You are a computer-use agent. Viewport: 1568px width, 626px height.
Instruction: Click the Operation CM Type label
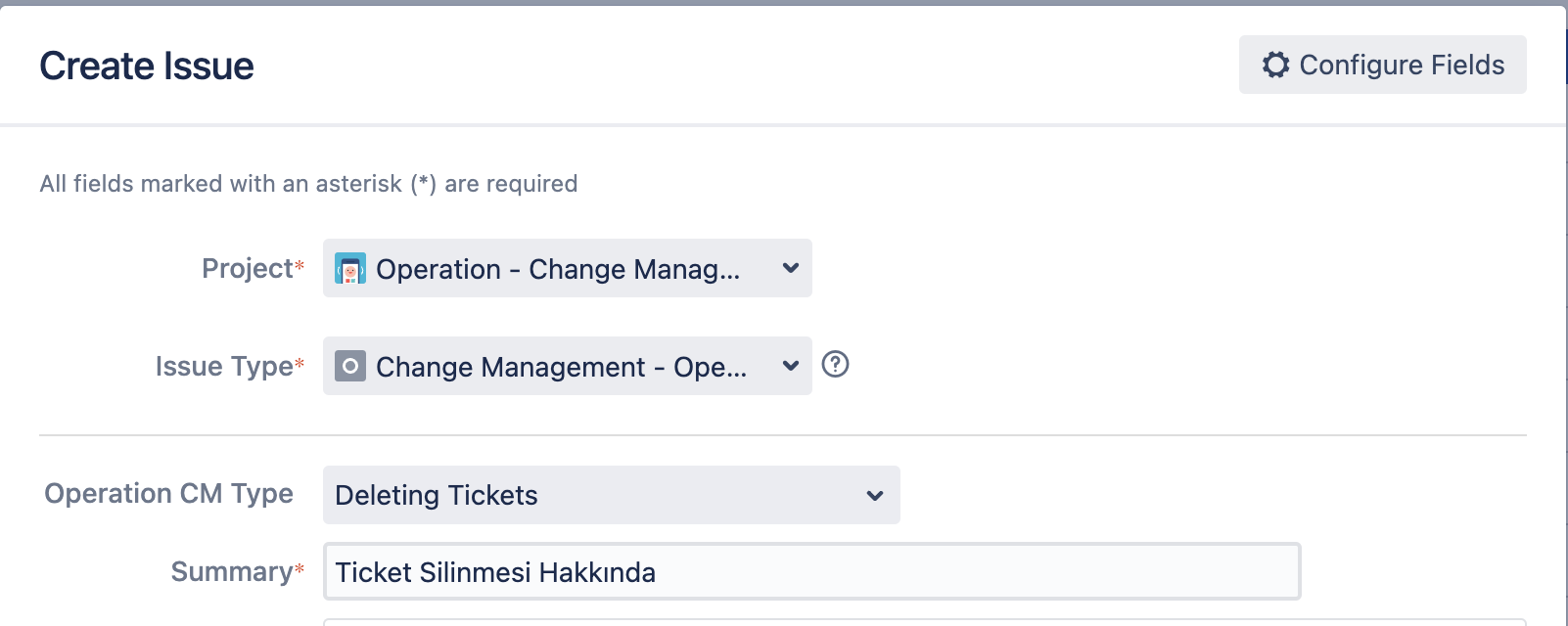[168, 494]
